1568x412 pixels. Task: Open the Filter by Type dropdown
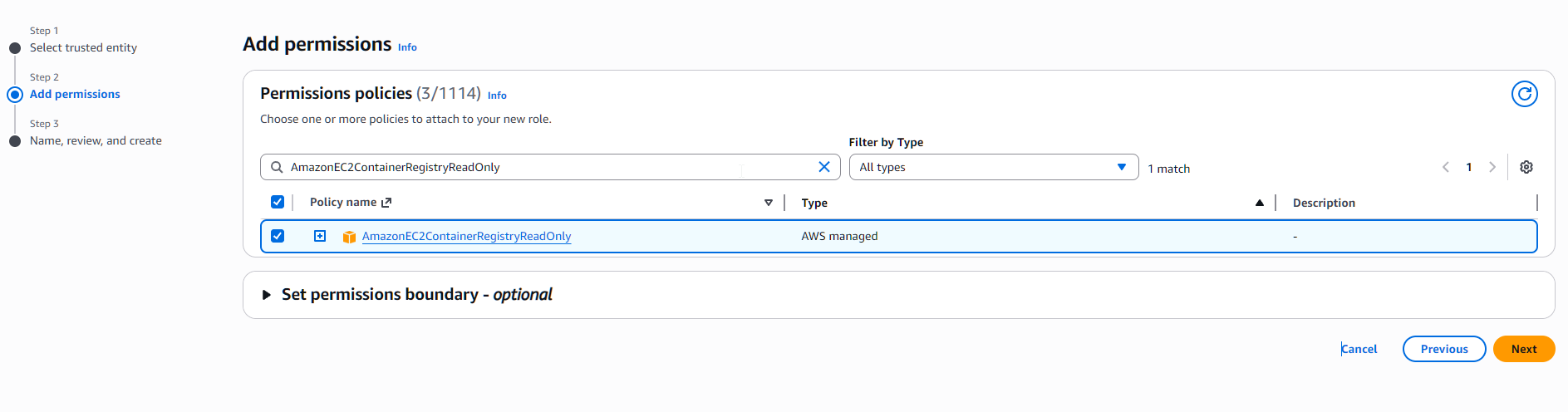(x=993, y=167)
